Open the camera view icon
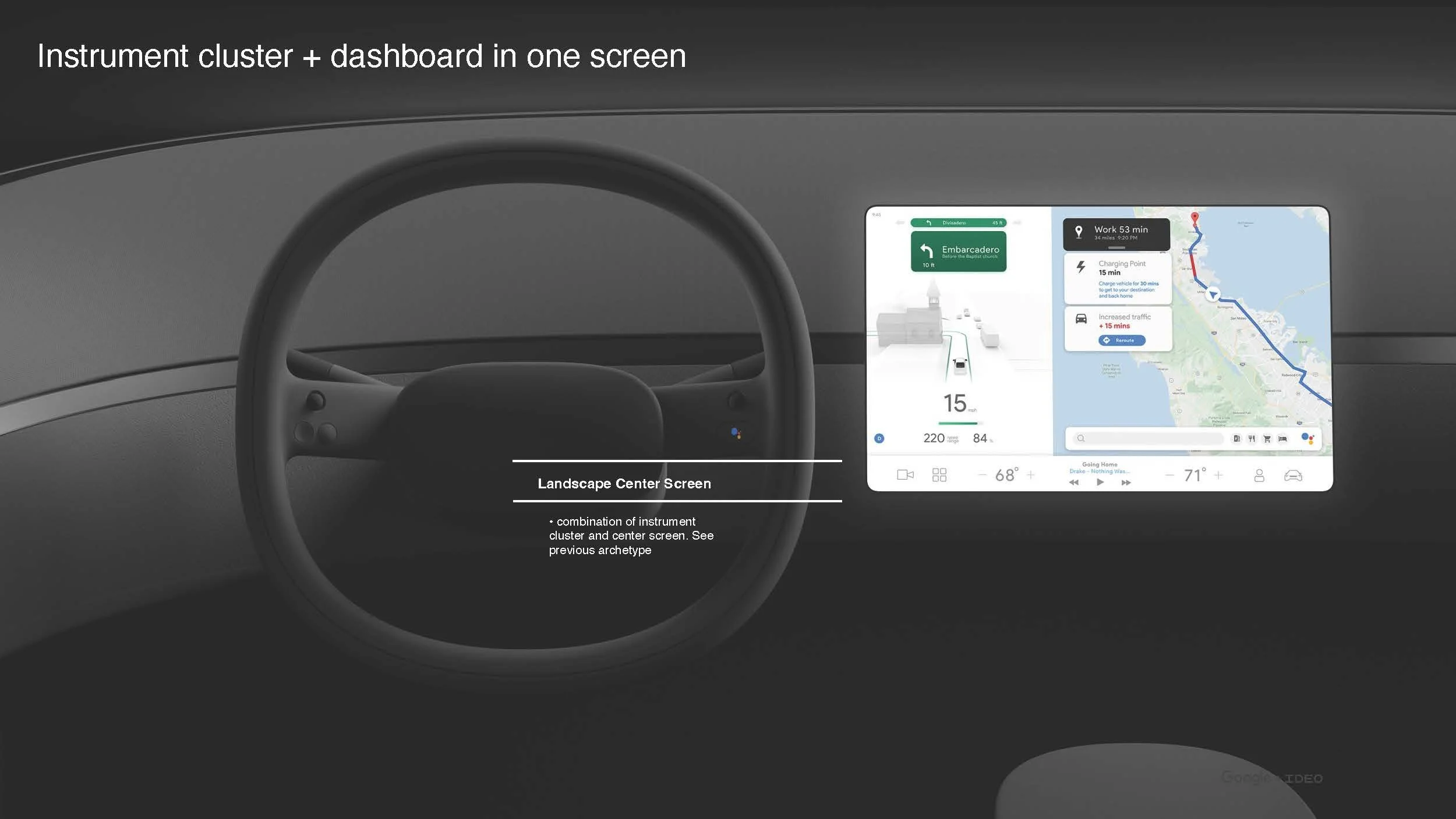The image size is (1456, 819). (x=905, y=475)
